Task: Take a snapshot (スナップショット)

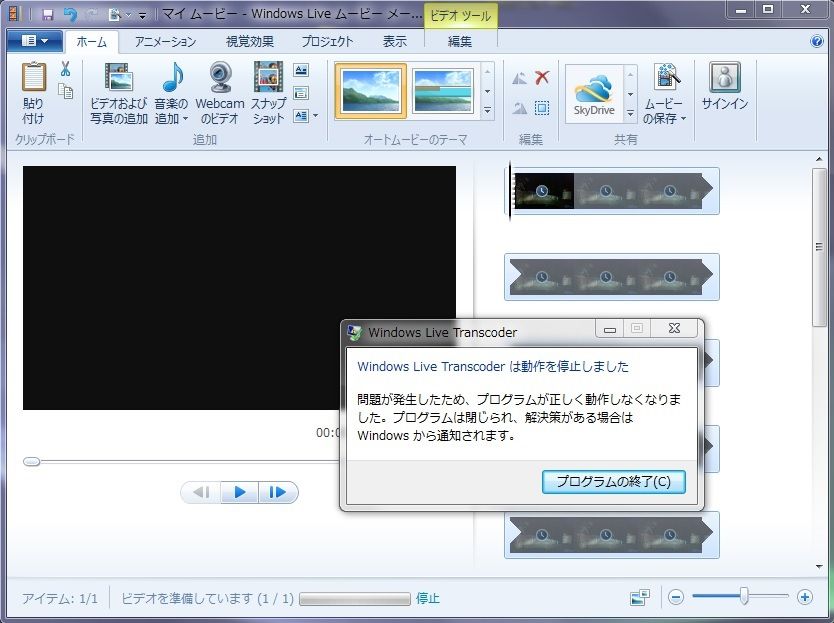Action: [x=268, y=93]
